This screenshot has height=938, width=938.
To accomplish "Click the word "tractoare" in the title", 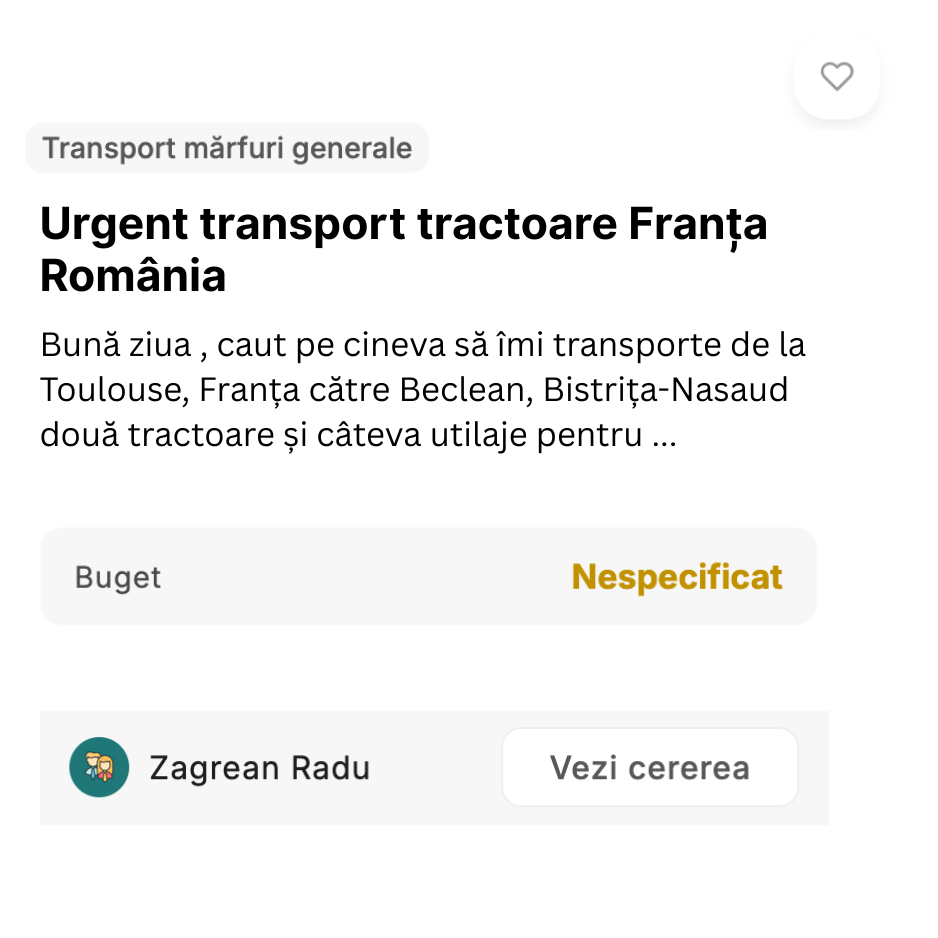I will (517, 224).
